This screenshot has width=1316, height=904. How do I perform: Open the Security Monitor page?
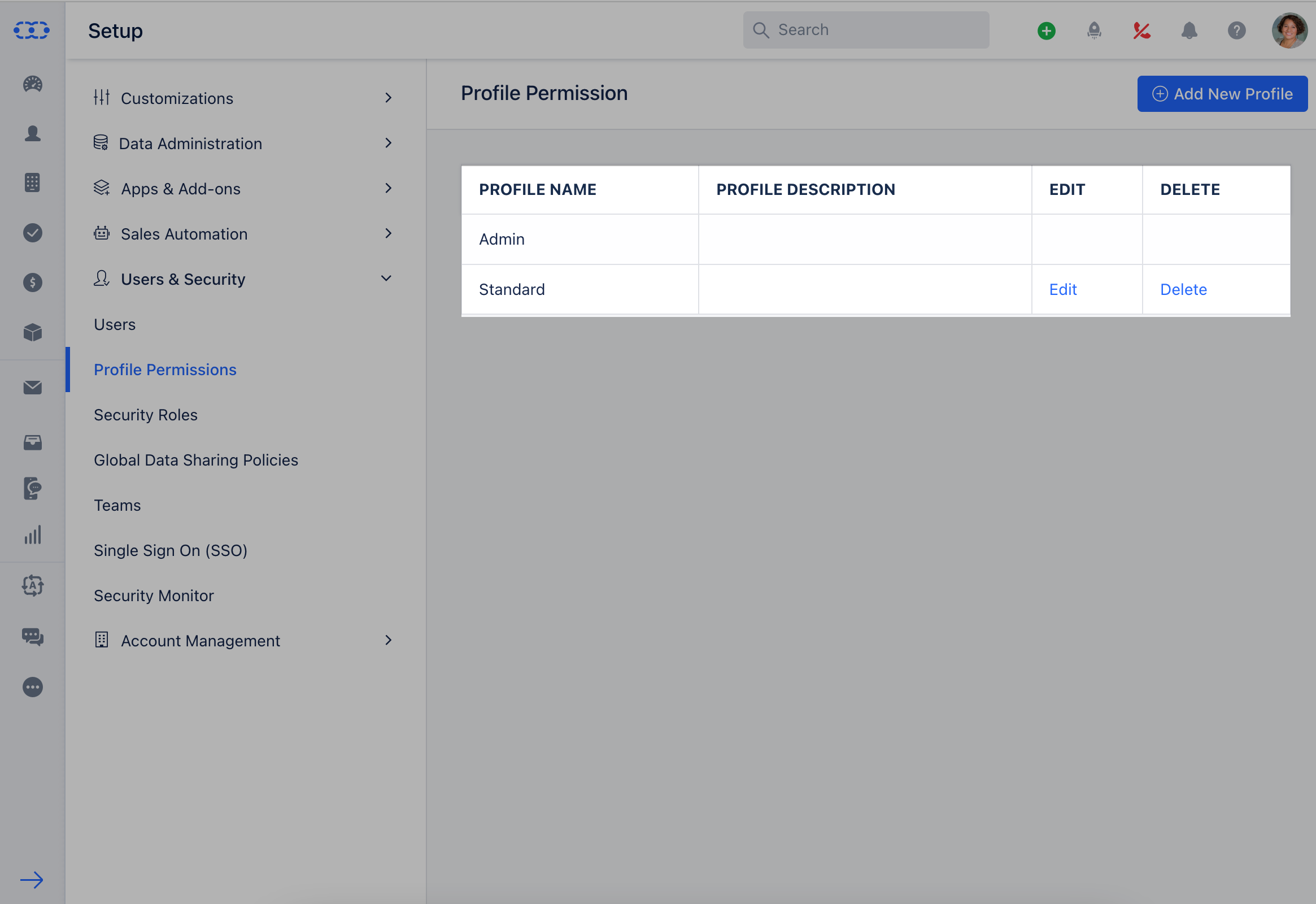click(x=154, y=596)
